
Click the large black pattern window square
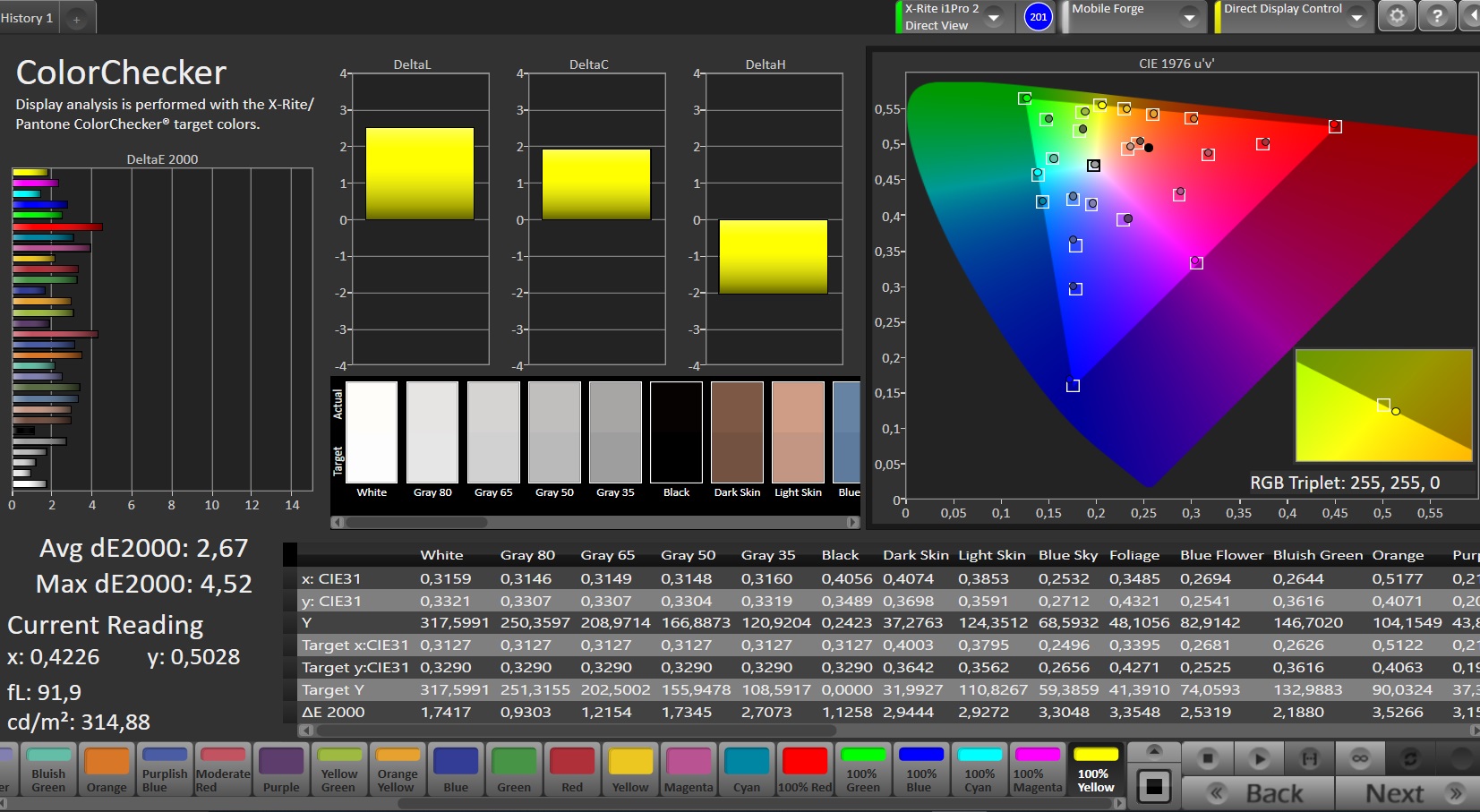[1154, 787]
